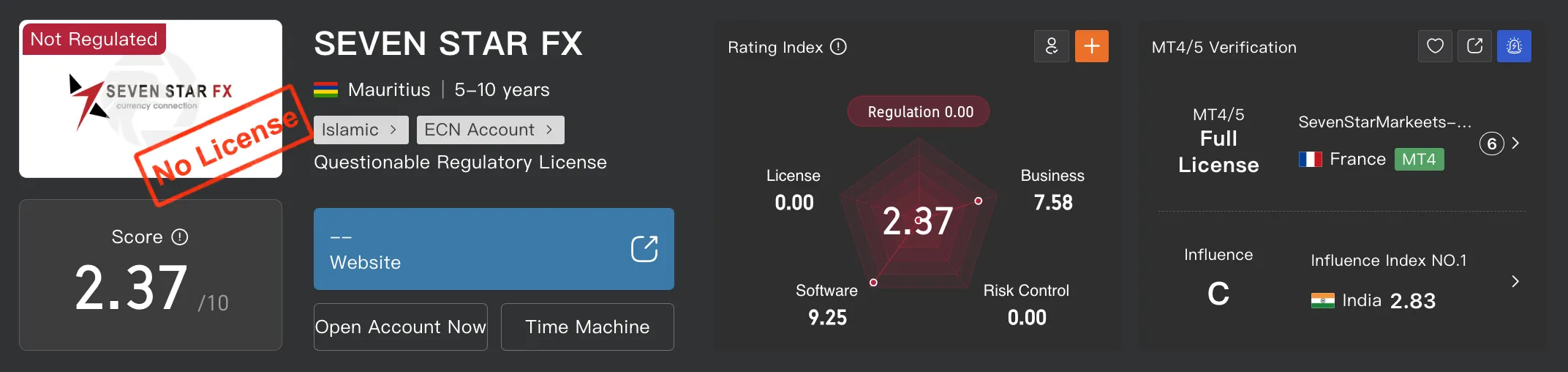The width and height of the screenshot is (1568, 372).
Task: Expand the SevenStarMarkeets server list chevron
Action: point(1515,143)
